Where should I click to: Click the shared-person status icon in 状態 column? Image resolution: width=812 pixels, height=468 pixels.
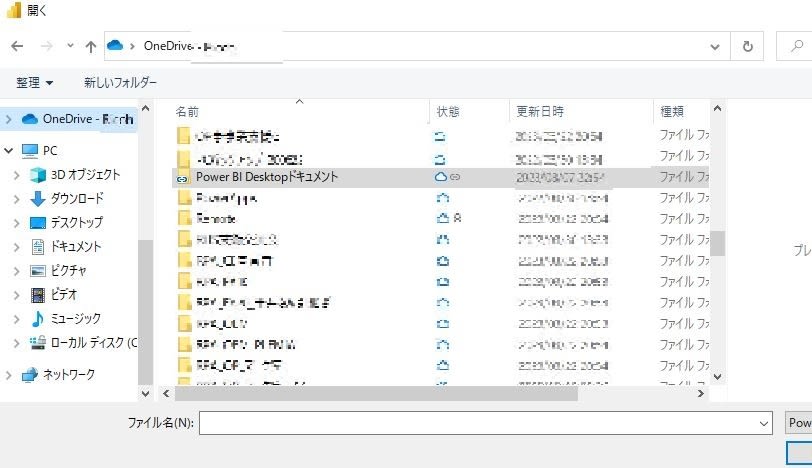point(457,218)
